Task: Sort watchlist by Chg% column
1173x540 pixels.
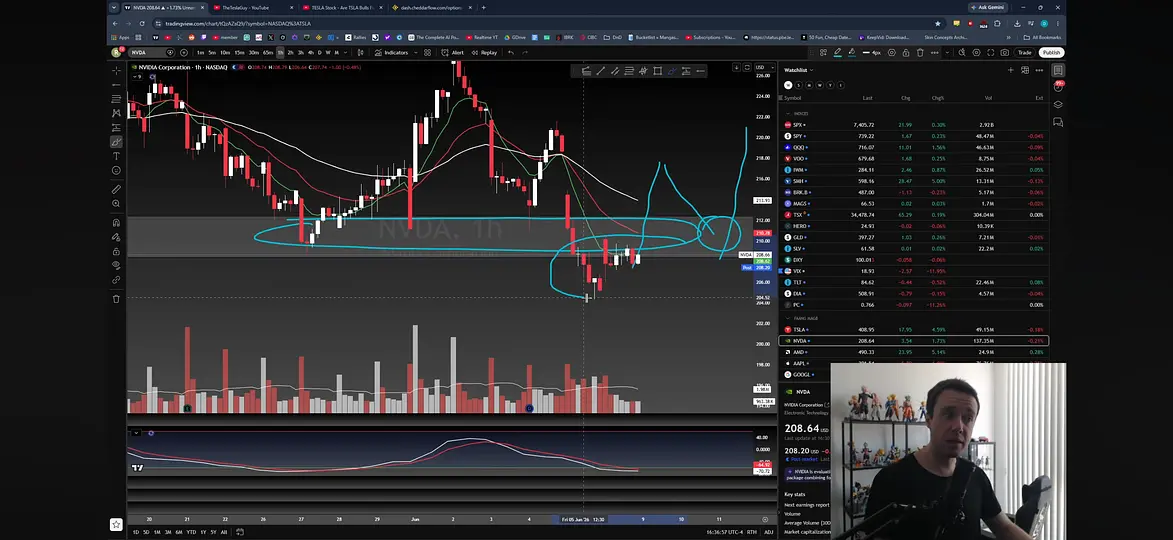Action: pos(938,98)
